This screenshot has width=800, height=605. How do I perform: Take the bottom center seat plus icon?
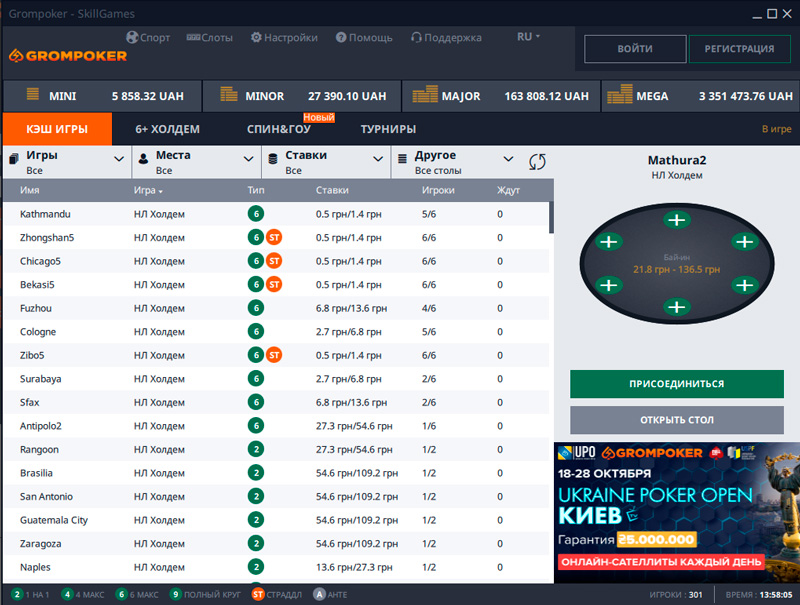click(677, 307)
